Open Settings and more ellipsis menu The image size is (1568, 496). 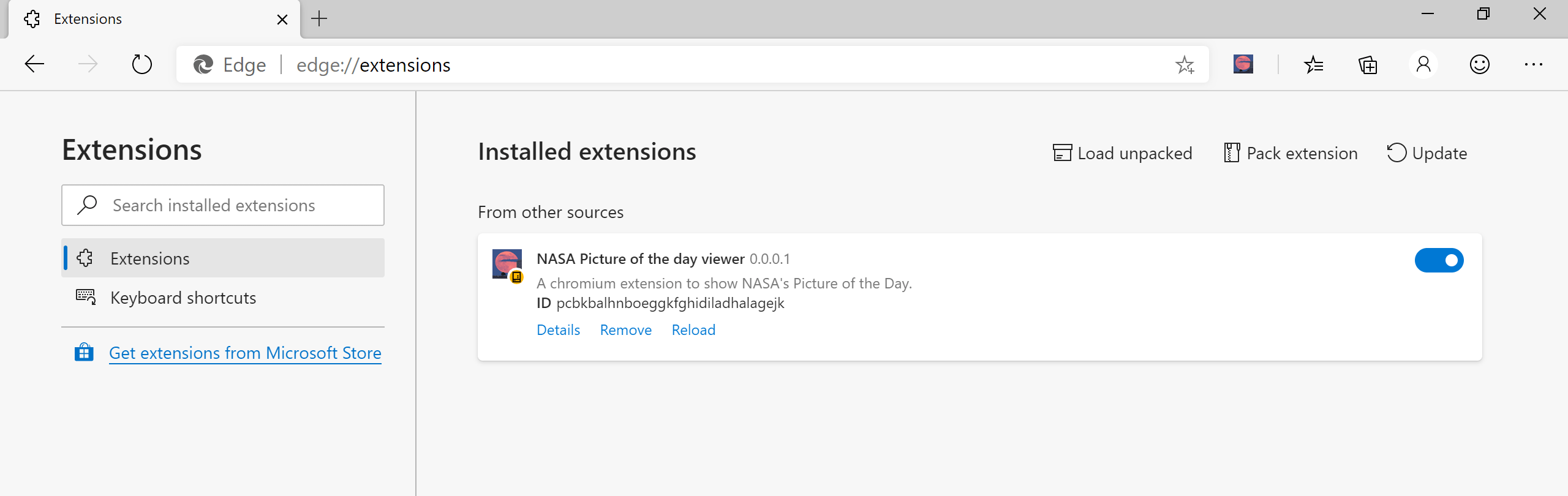pos(1533,64)
